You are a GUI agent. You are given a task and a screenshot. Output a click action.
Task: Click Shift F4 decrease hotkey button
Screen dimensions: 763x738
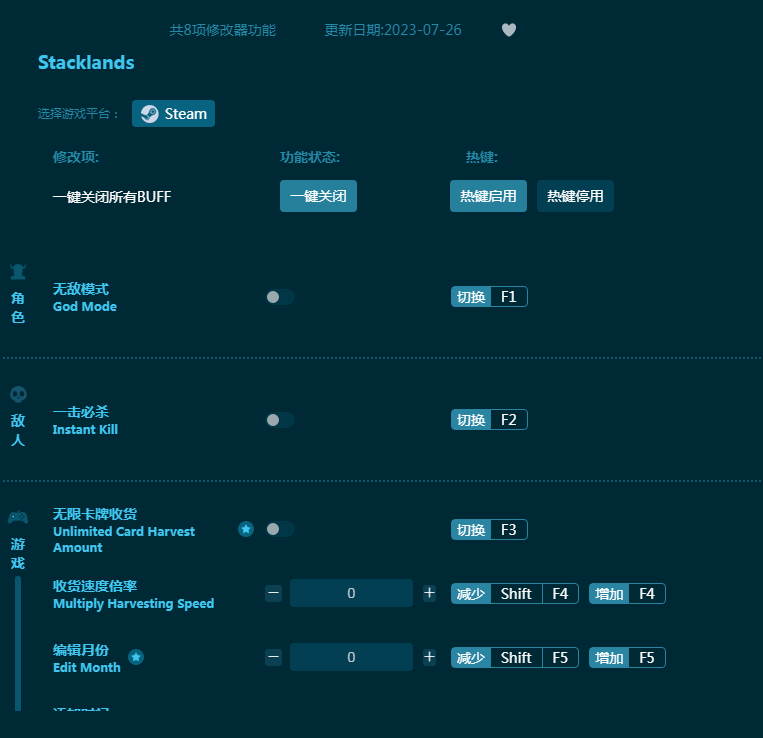tap(515, 594)
